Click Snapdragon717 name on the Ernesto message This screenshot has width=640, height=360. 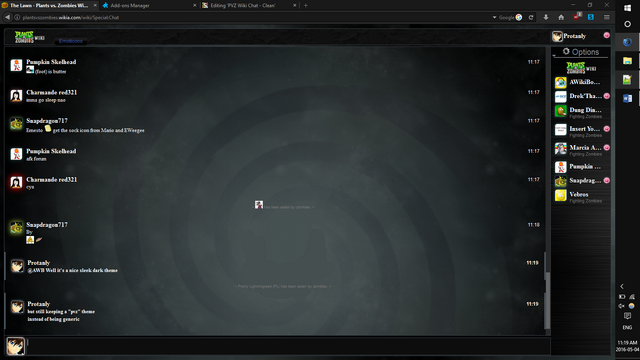(x=47, y=121)
